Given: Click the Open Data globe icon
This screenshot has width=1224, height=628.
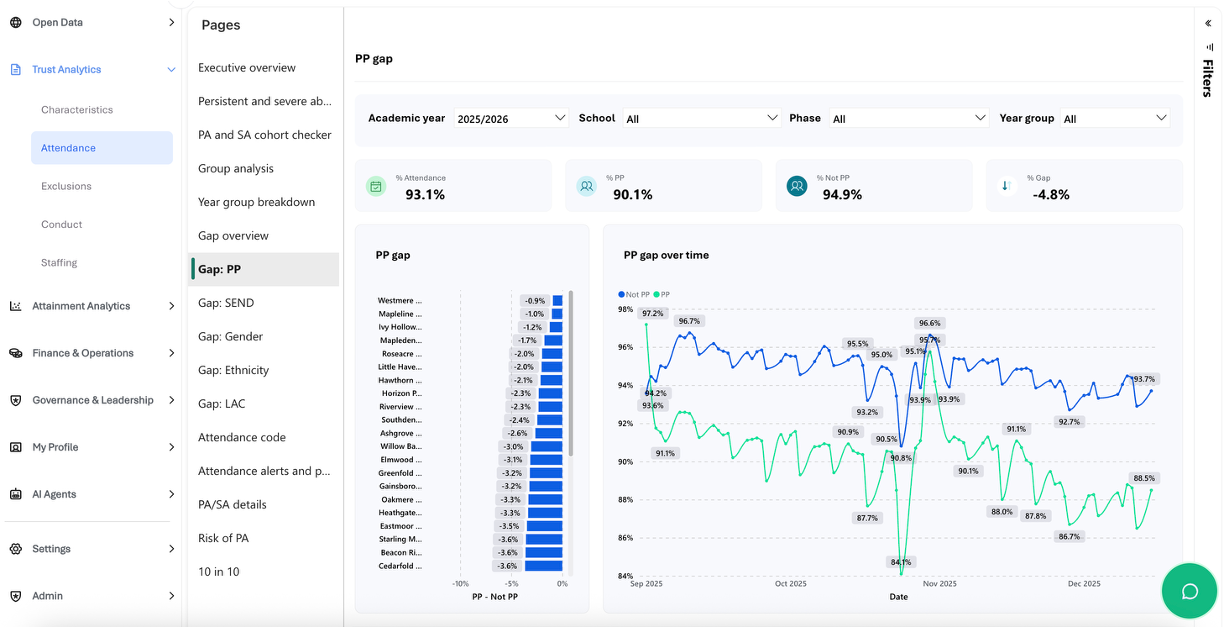Looking at the screenshot, I should pyautogui.click(x=15, y=22).
